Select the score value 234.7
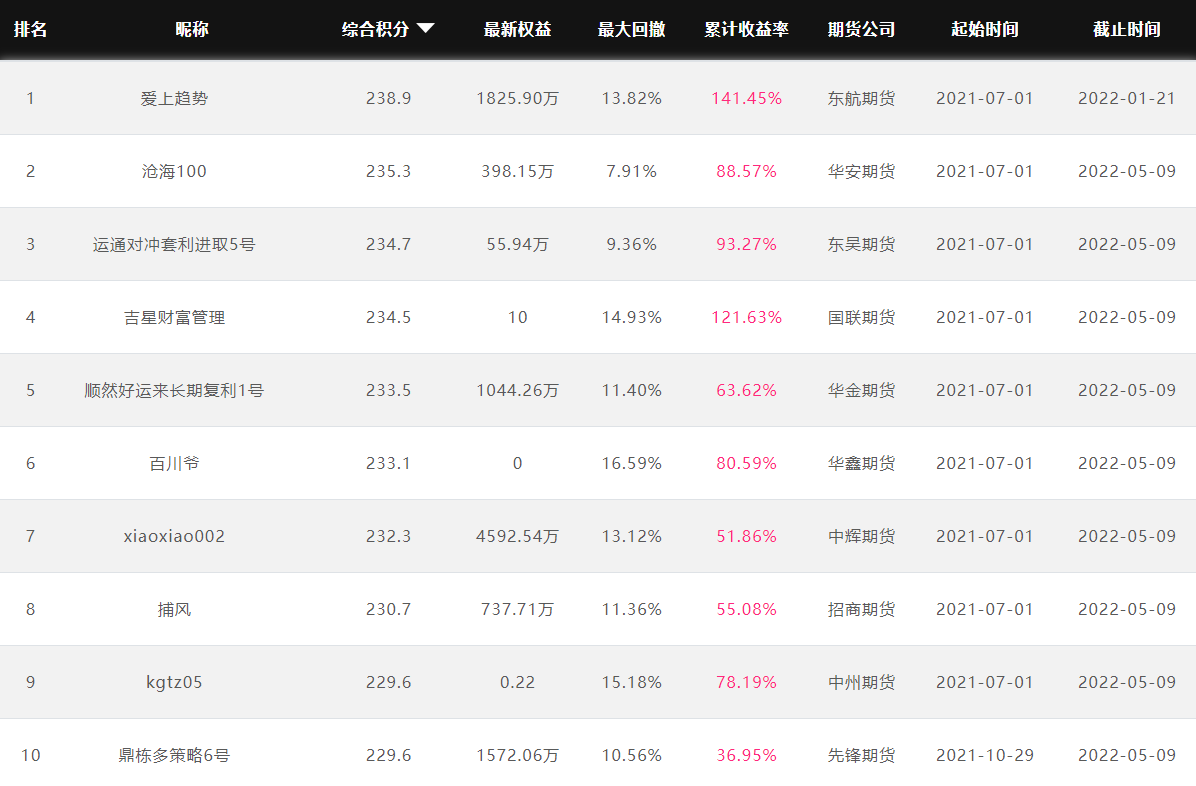 pos(388,244)
